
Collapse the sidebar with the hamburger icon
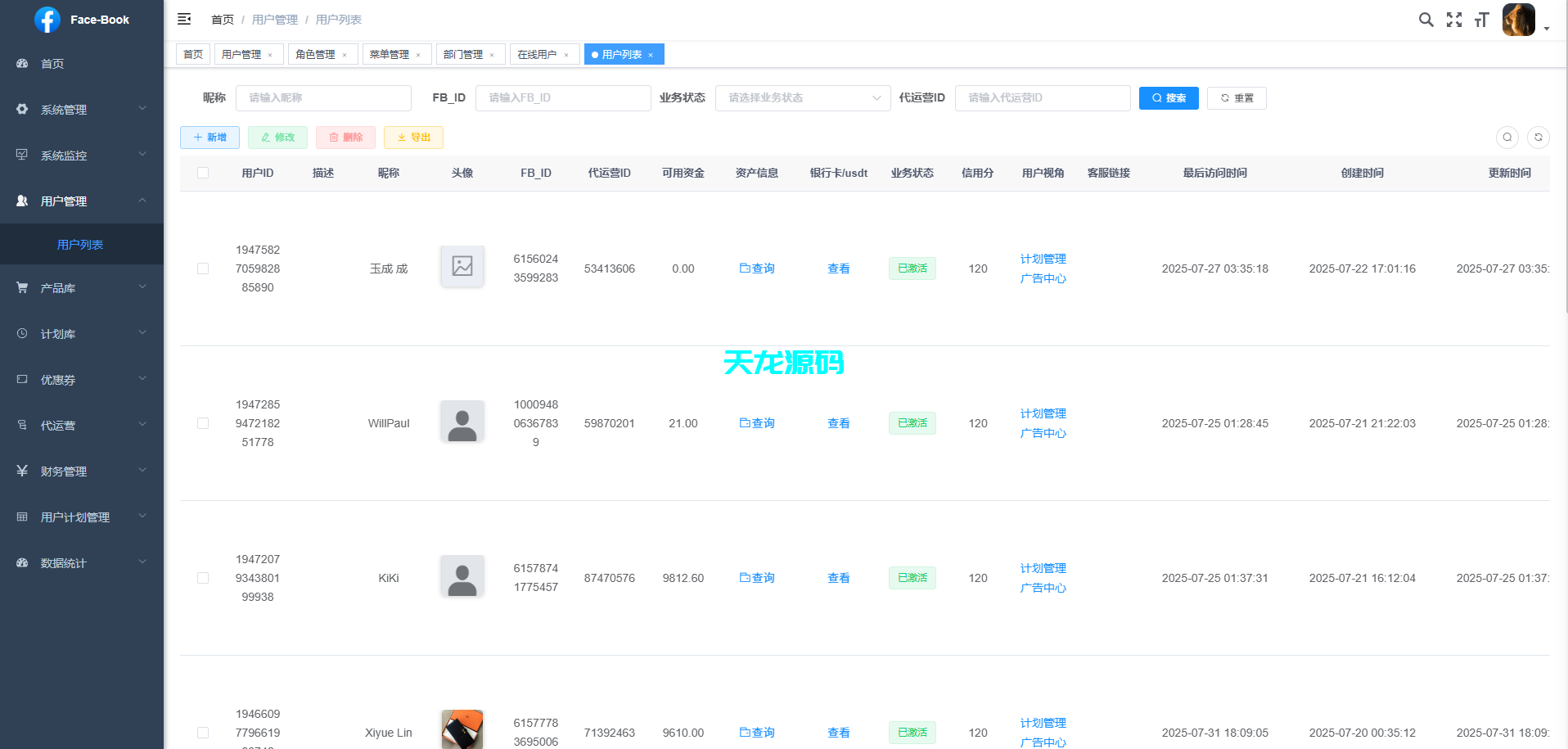click(184, 18)
